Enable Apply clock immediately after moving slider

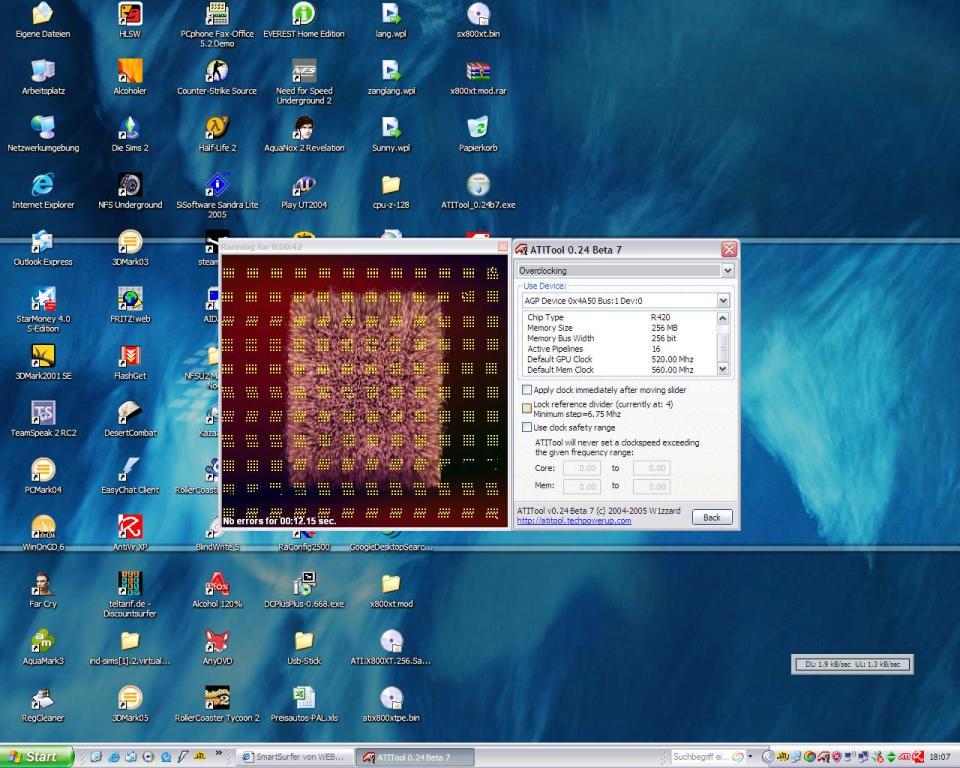tap(527, 390)
